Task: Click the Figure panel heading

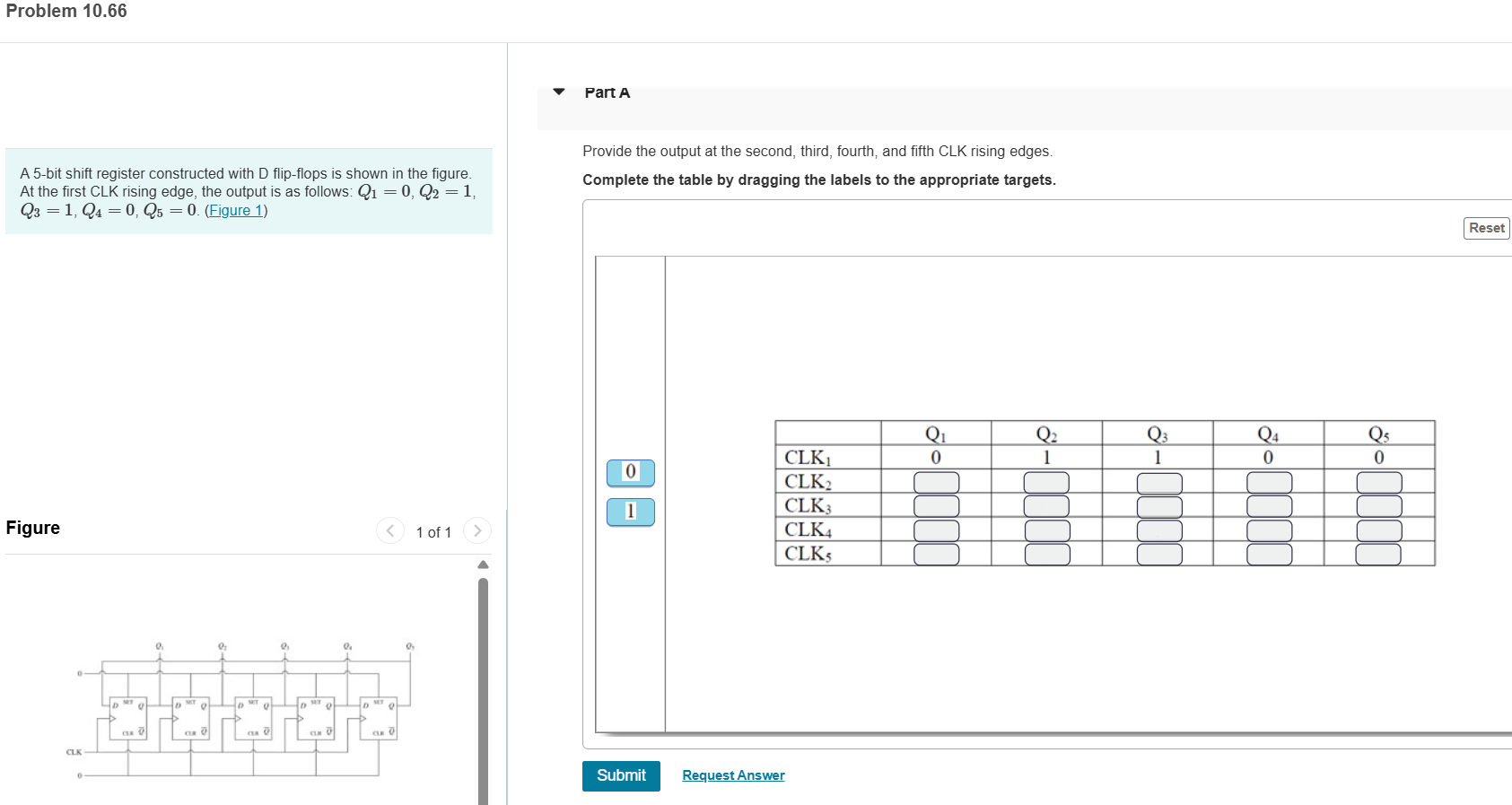Action: pos(33,528)
